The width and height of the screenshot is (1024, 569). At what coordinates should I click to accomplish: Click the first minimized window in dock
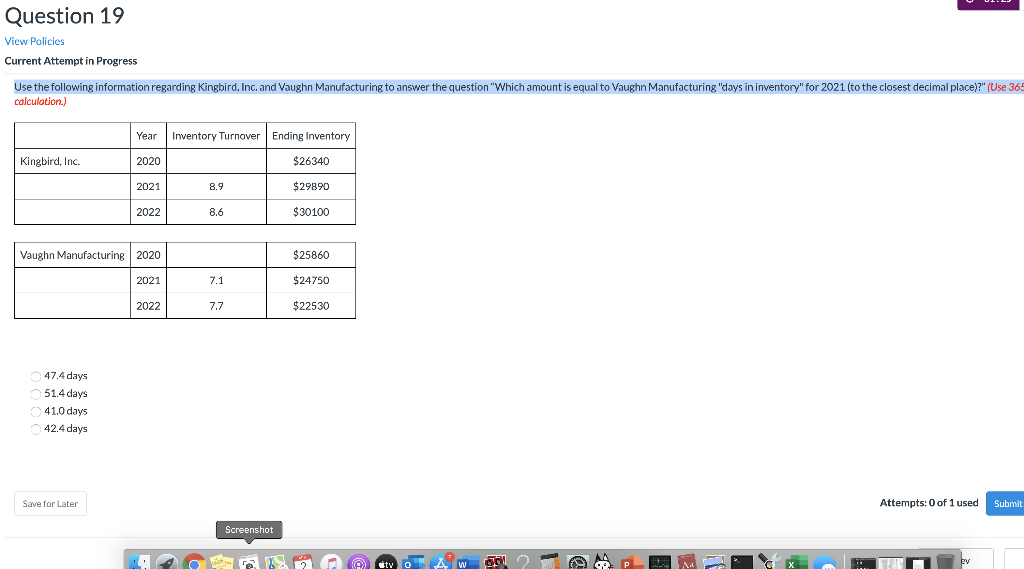[x=863, y=562]
